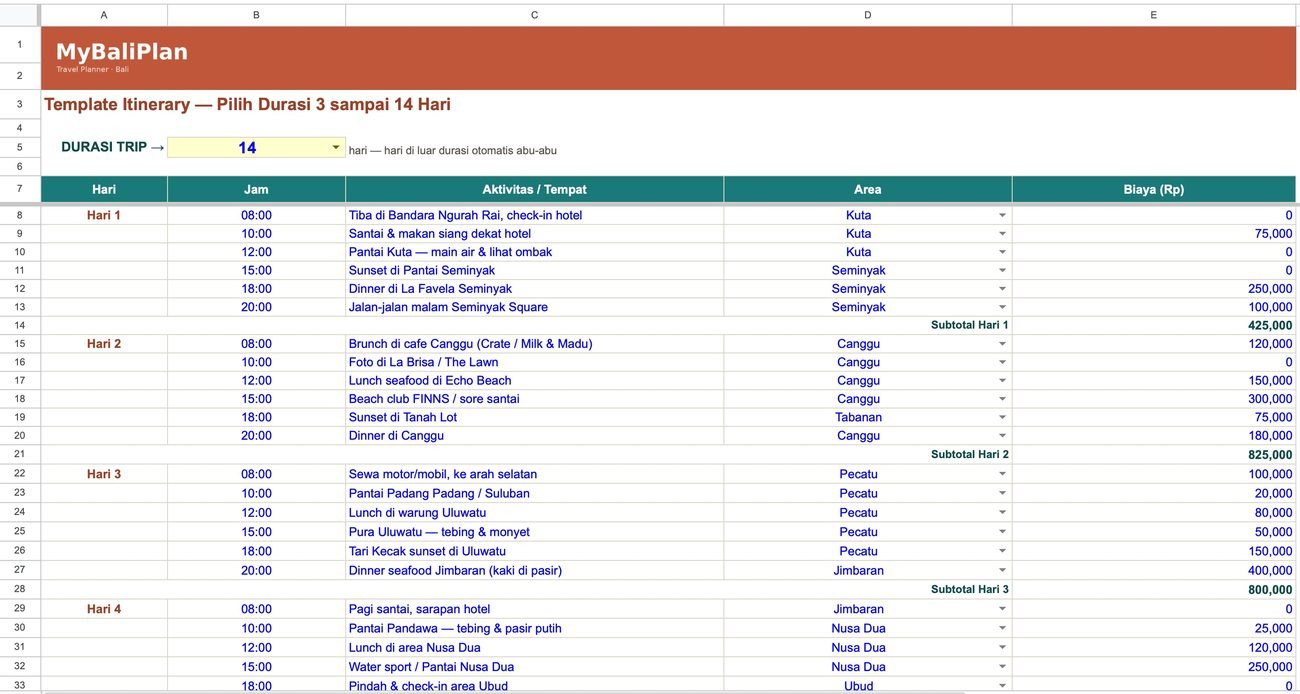Click the Subtotal Hari 3 label
The width and height of the screenshot is (1300, 694).
pyautogui.click(x=969, y=589)
